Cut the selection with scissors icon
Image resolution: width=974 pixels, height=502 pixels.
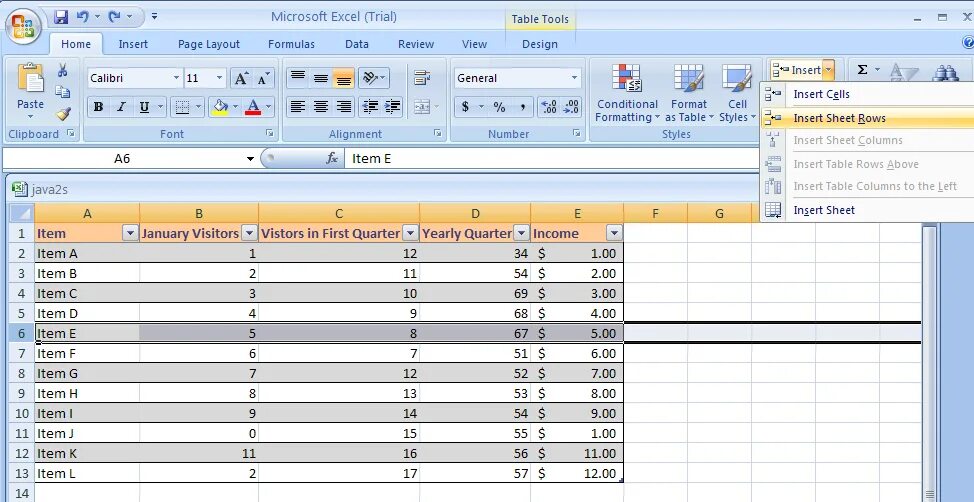click(x=63, y=70)
